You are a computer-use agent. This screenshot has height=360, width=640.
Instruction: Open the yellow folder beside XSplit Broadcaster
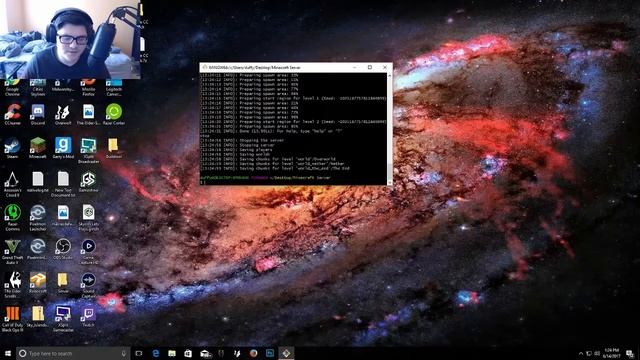(113, 148)
